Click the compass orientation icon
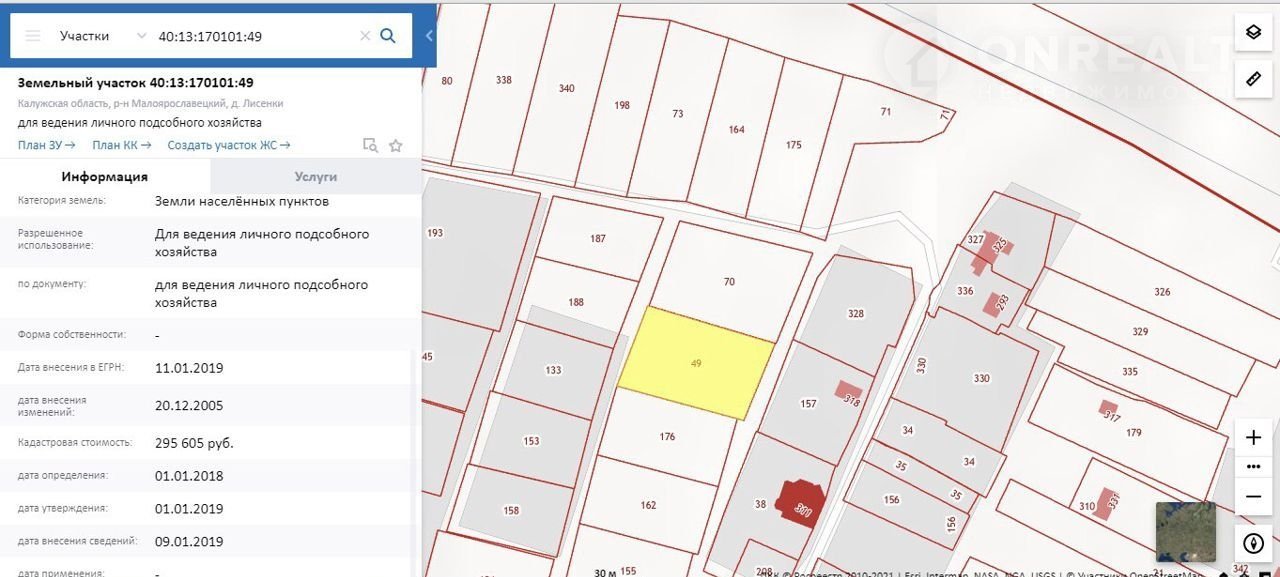Screen dimensions: 1280x577 tap(1253, 544)
